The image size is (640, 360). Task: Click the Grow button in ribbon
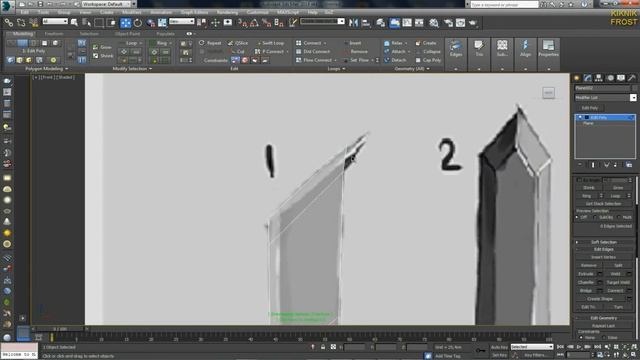pyautogui.click(x=102, y=47)
